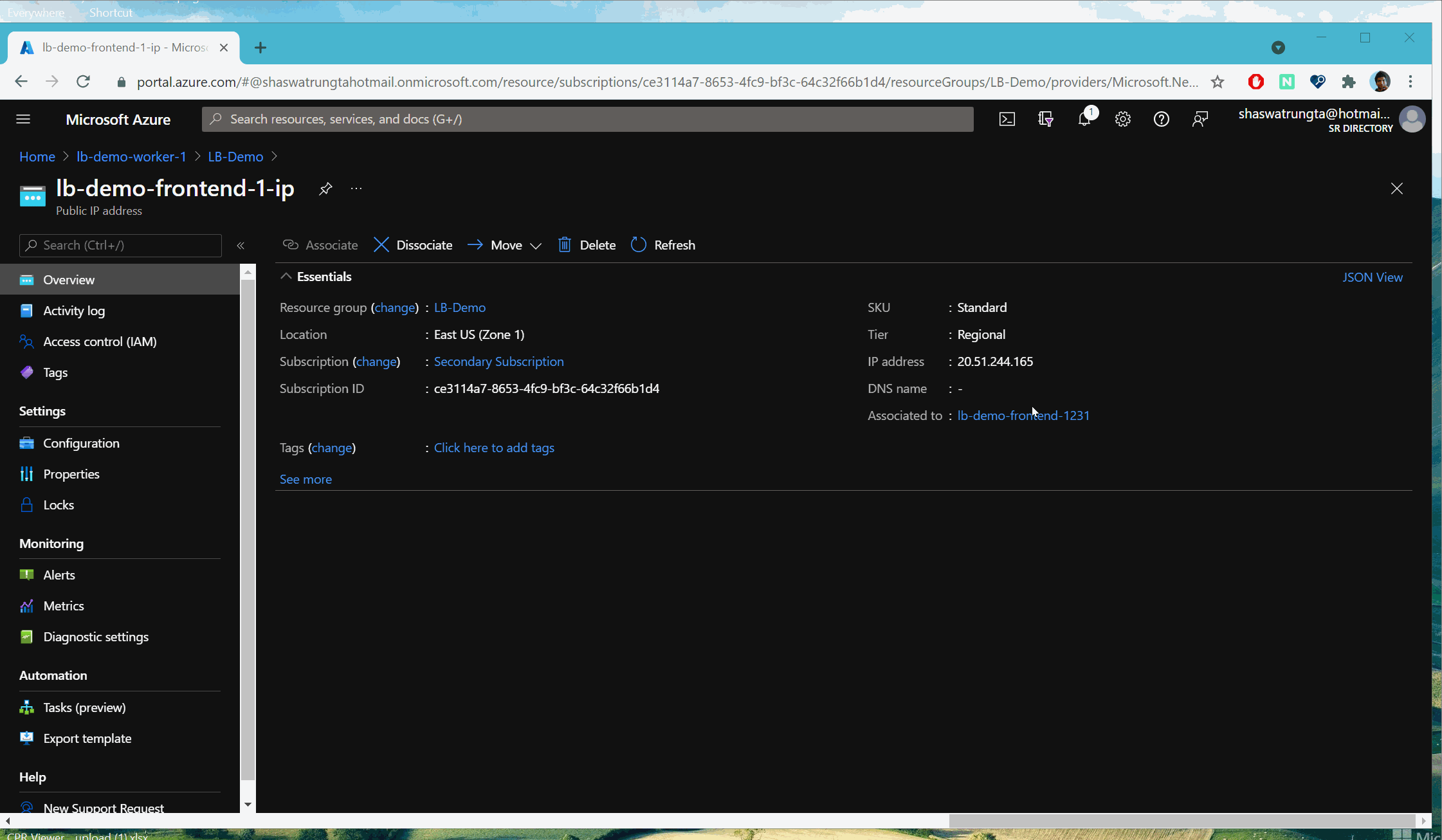Click the ellipsis menu icon
Screen dimensions: 1442x840
pos(357,189)
